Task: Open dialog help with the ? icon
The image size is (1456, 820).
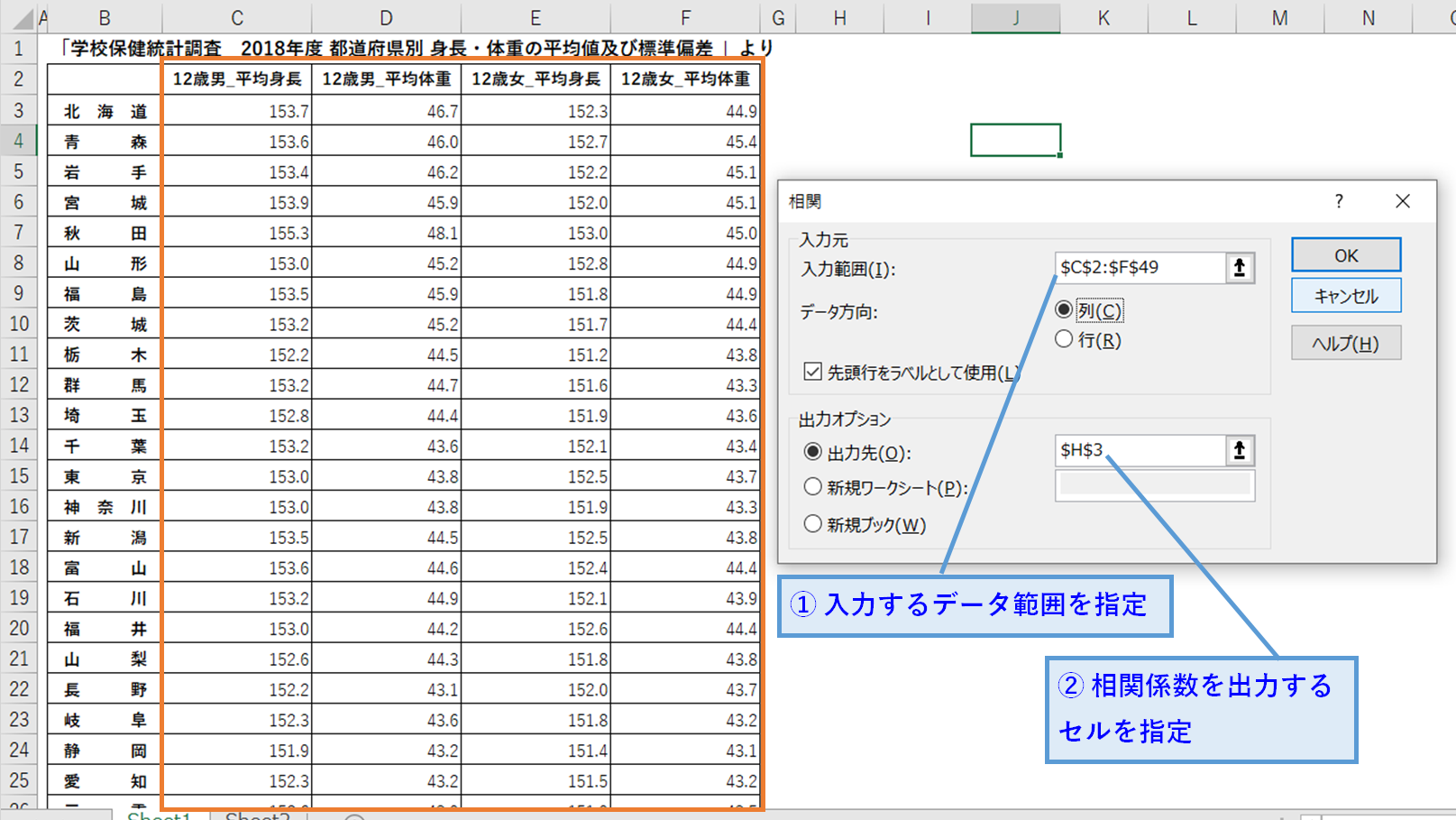Action: point(1338,201)
